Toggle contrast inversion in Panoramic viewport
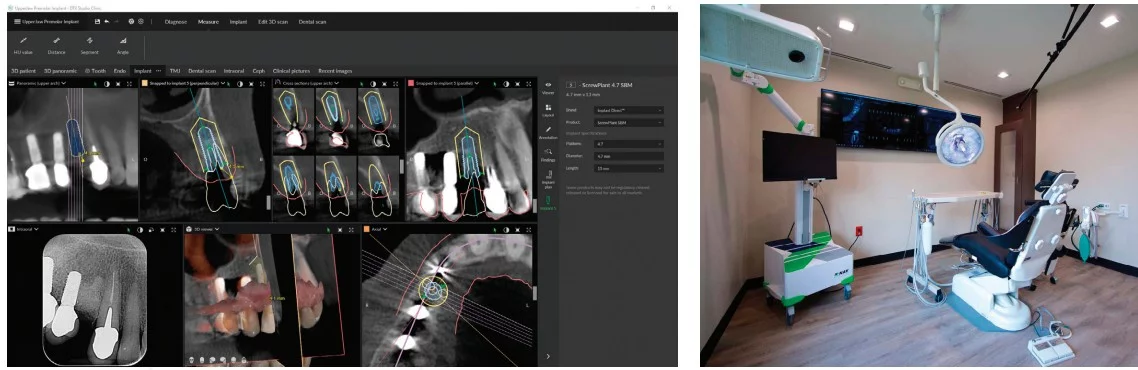The width and height of the screenshot is (1138, 370). (107, 83)
